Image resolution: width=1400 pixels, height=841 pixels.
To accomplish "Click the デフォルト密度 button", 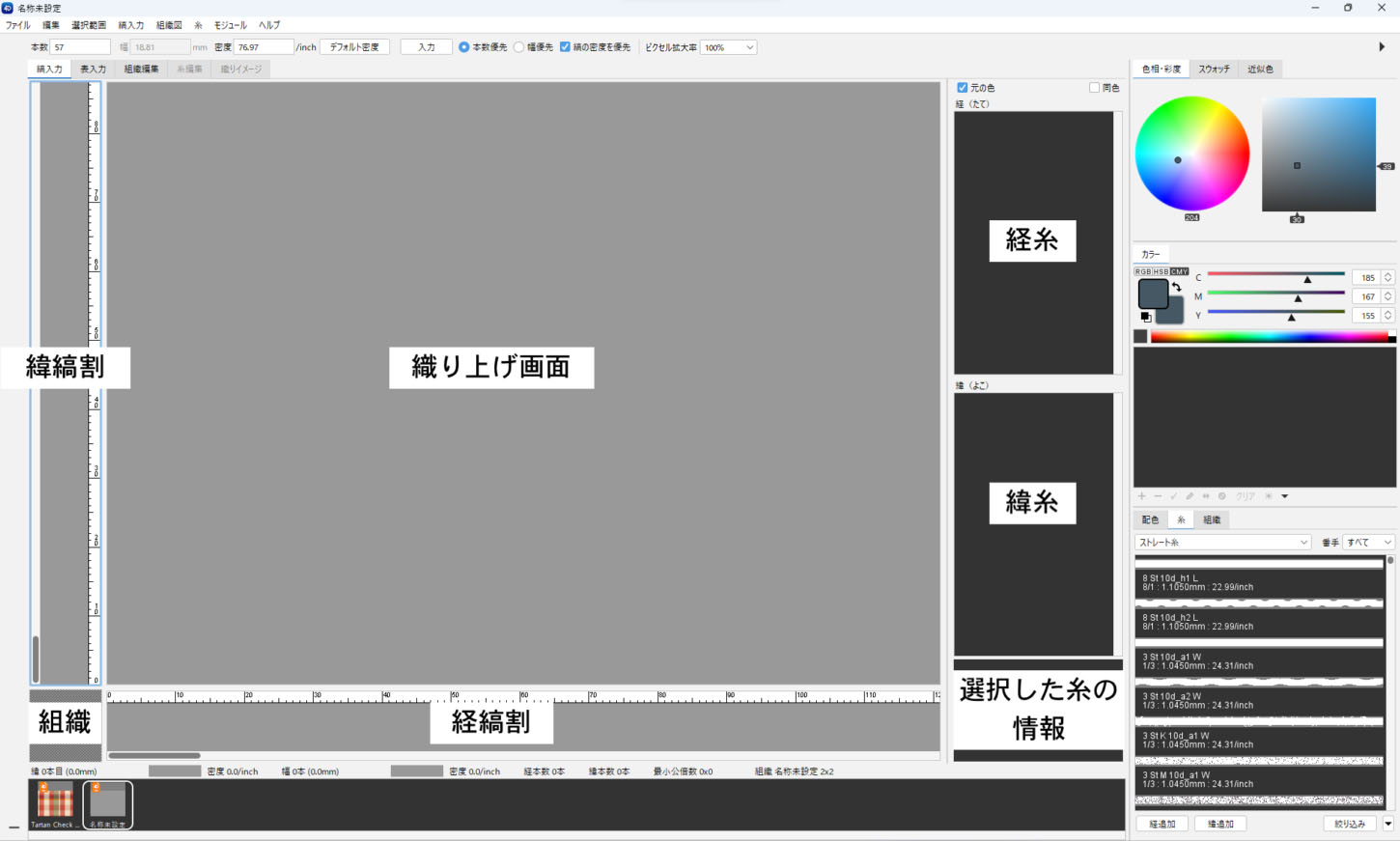I will pos(354,47).
